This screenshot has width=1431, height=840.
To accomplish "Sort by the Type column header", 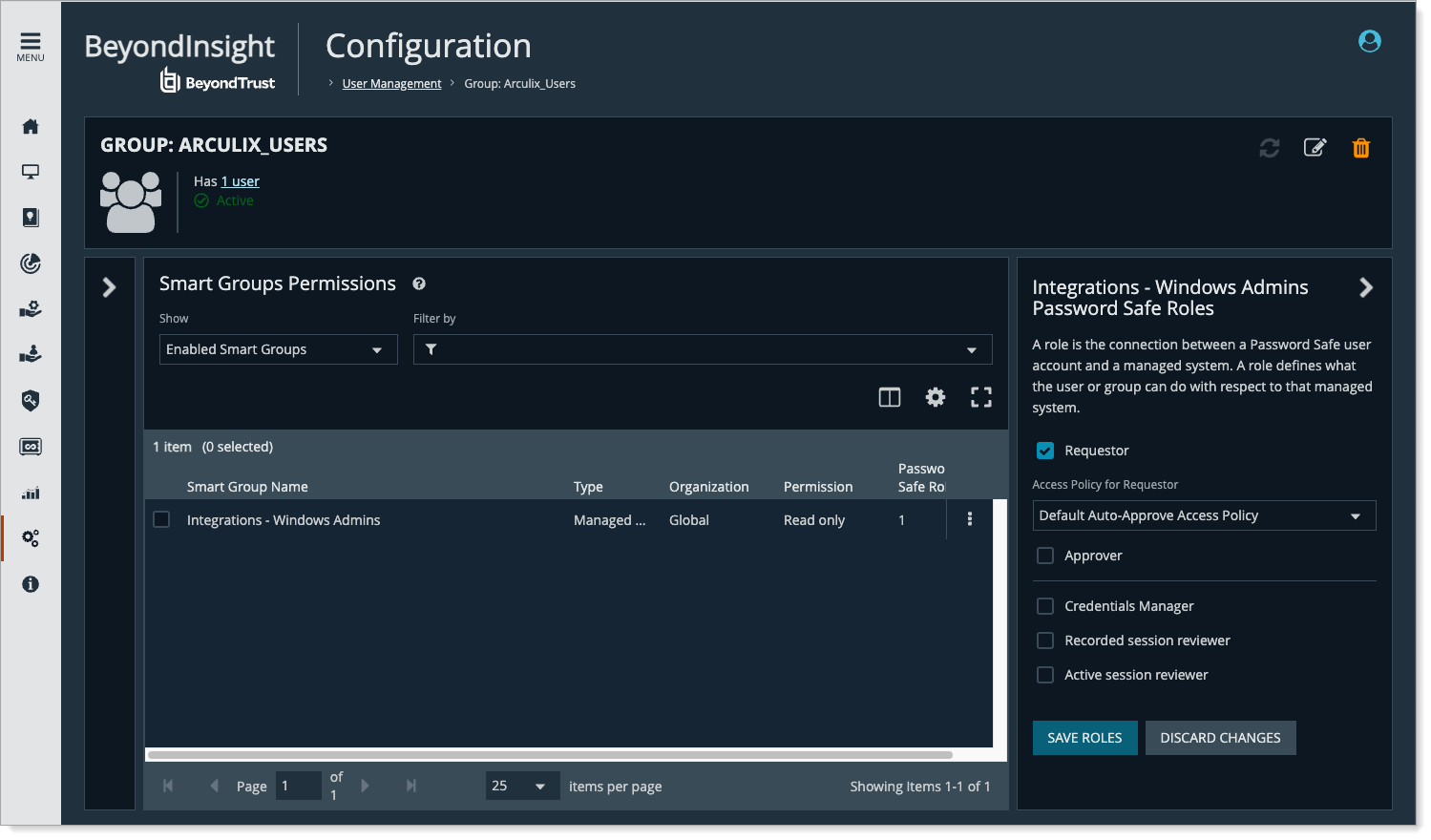I will tap(588, 487).
